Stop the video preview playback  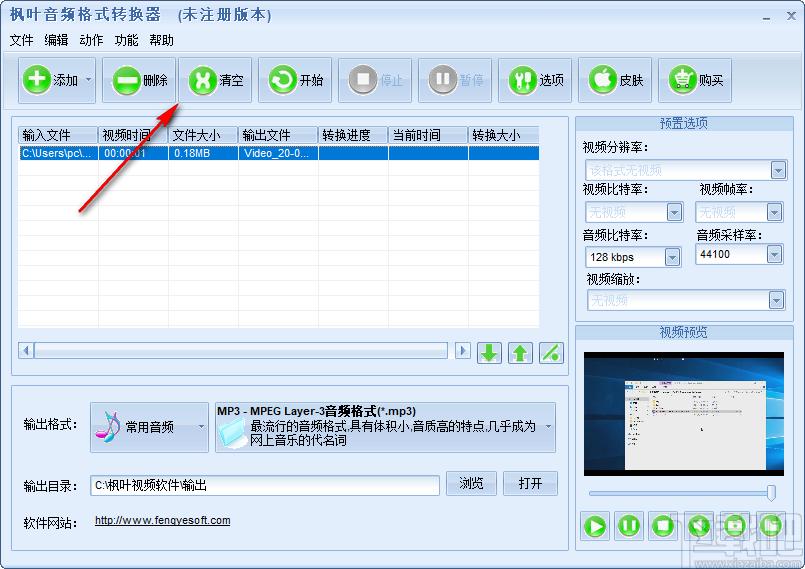pyautogui.click(x=663, y=526)
